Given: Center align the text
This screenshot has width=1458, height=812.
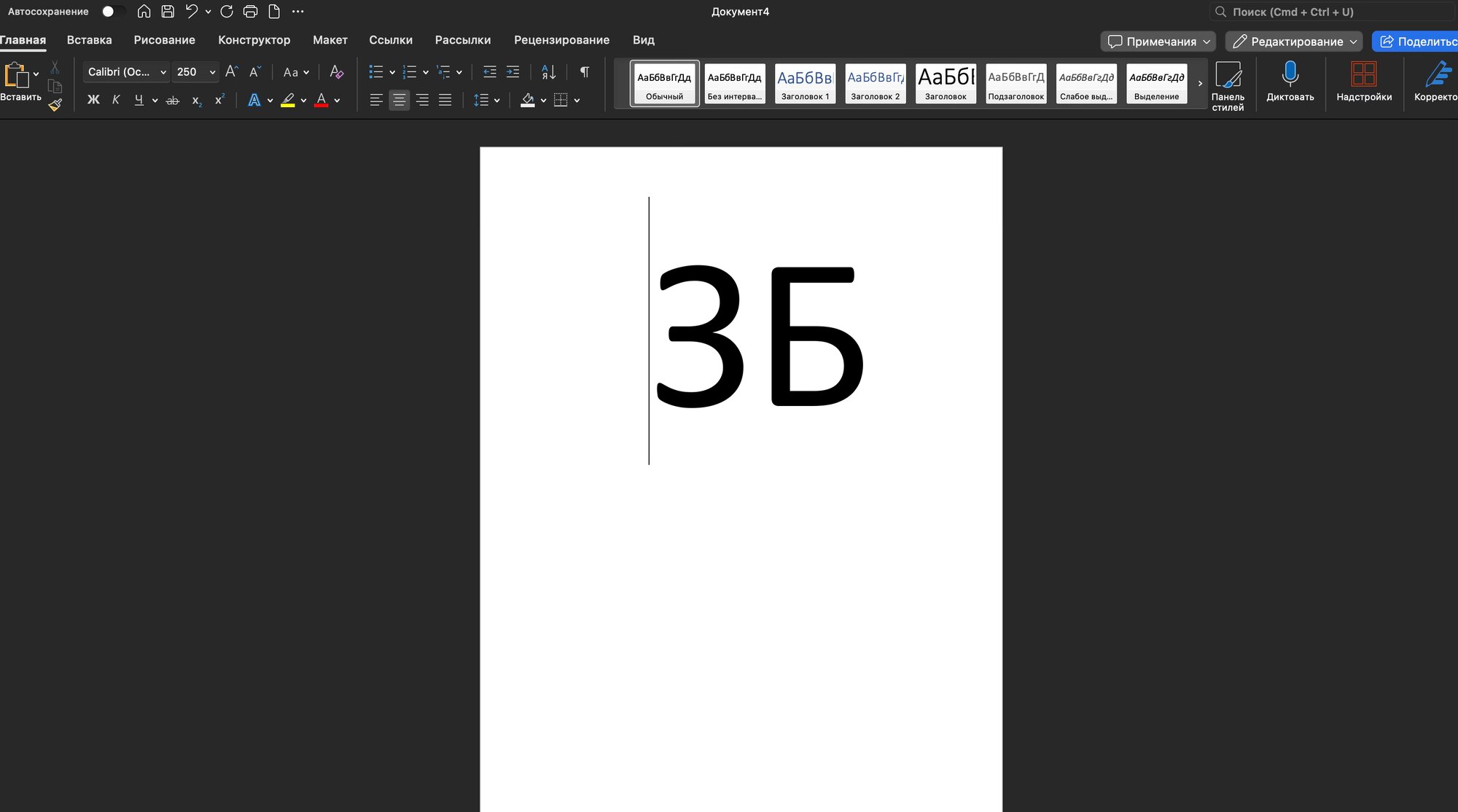Looking at the screenshot, I should tap(399, 100).
